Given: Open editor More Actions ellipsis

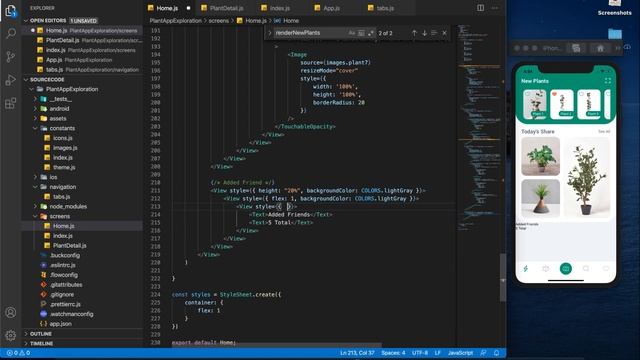Looking at the screenshot, I should click(495, 8).
